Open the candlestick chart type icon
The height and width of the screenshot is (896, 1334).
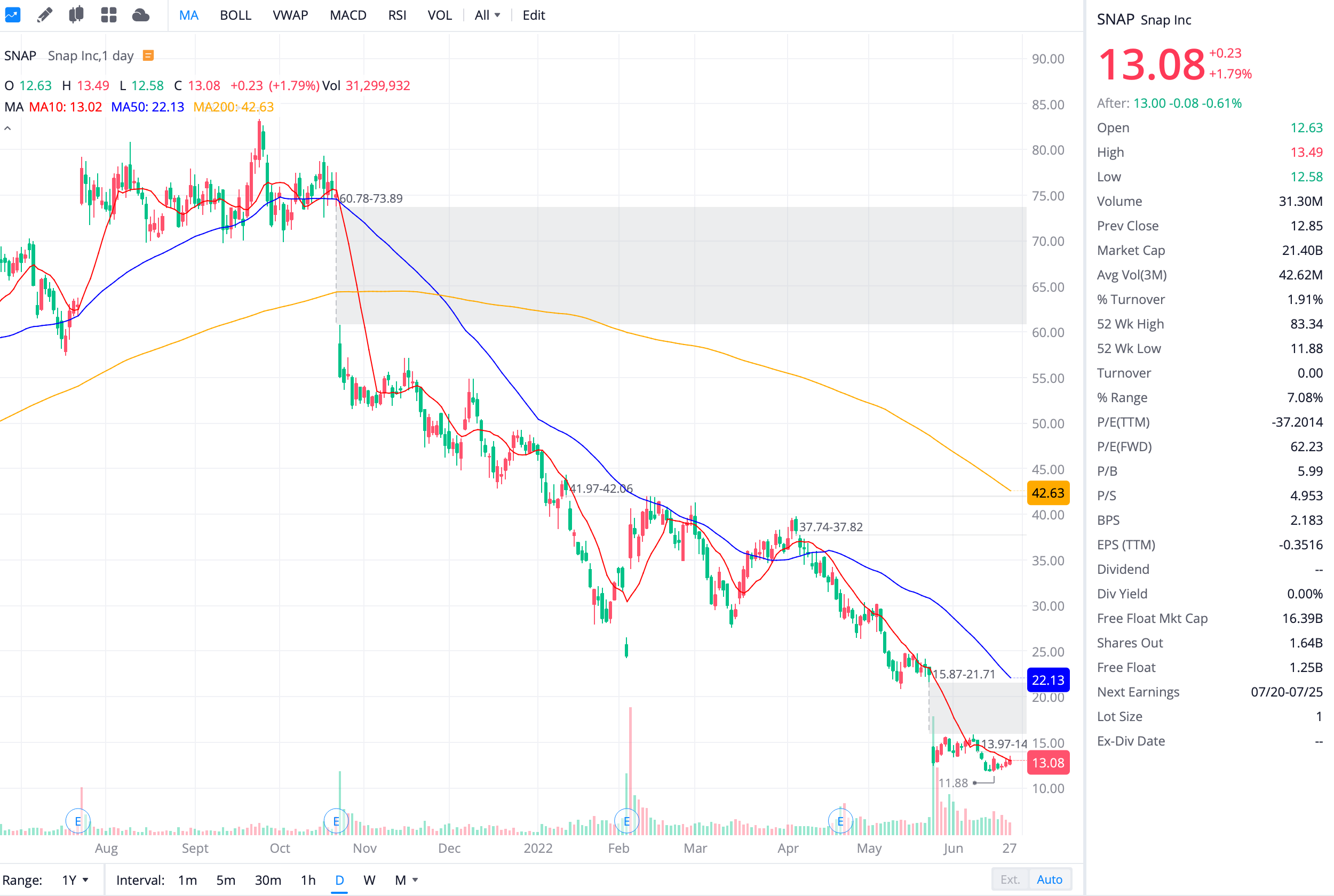coord(76,15)
